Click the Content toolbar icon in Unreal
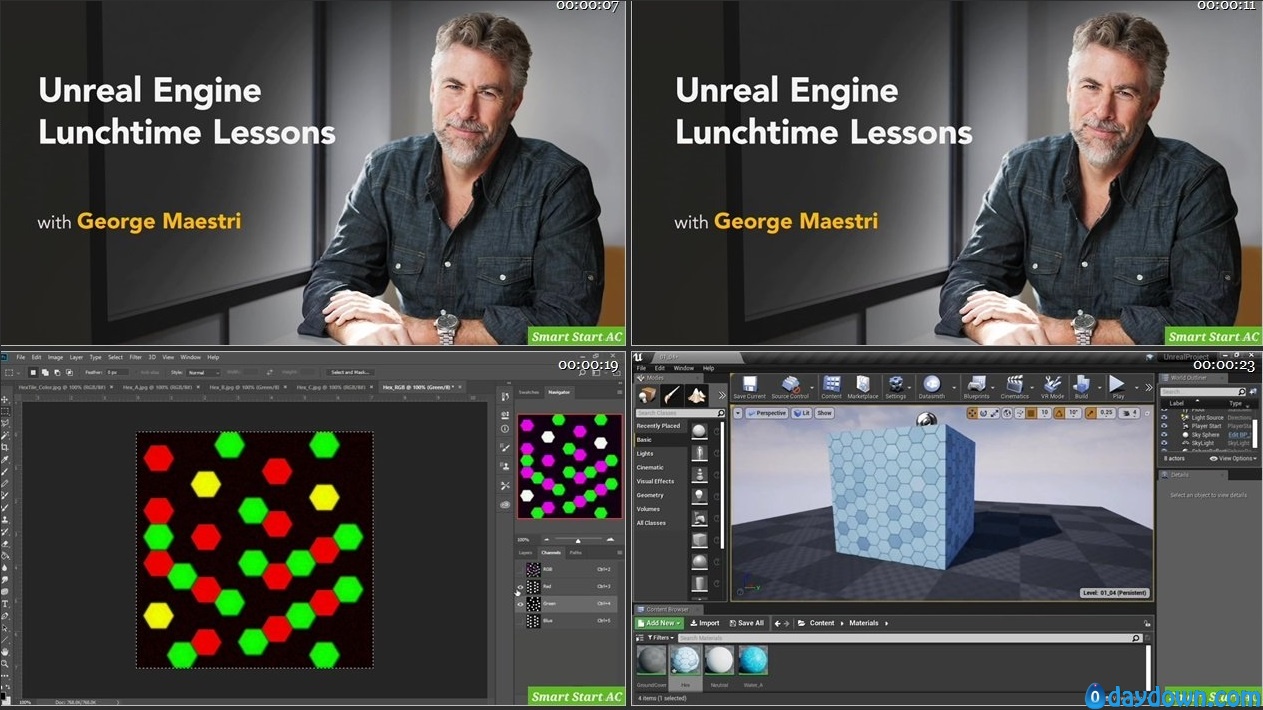 click(832, 388)
